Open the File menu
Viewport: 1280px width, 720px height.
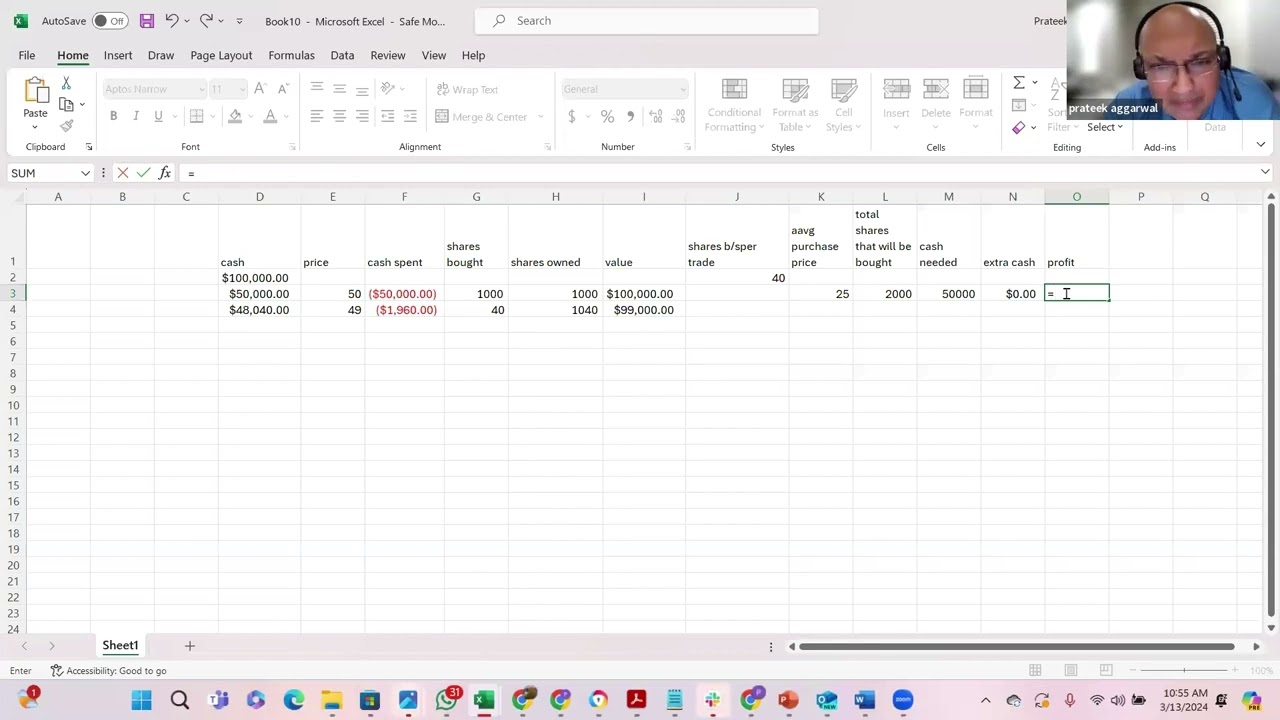27,55
